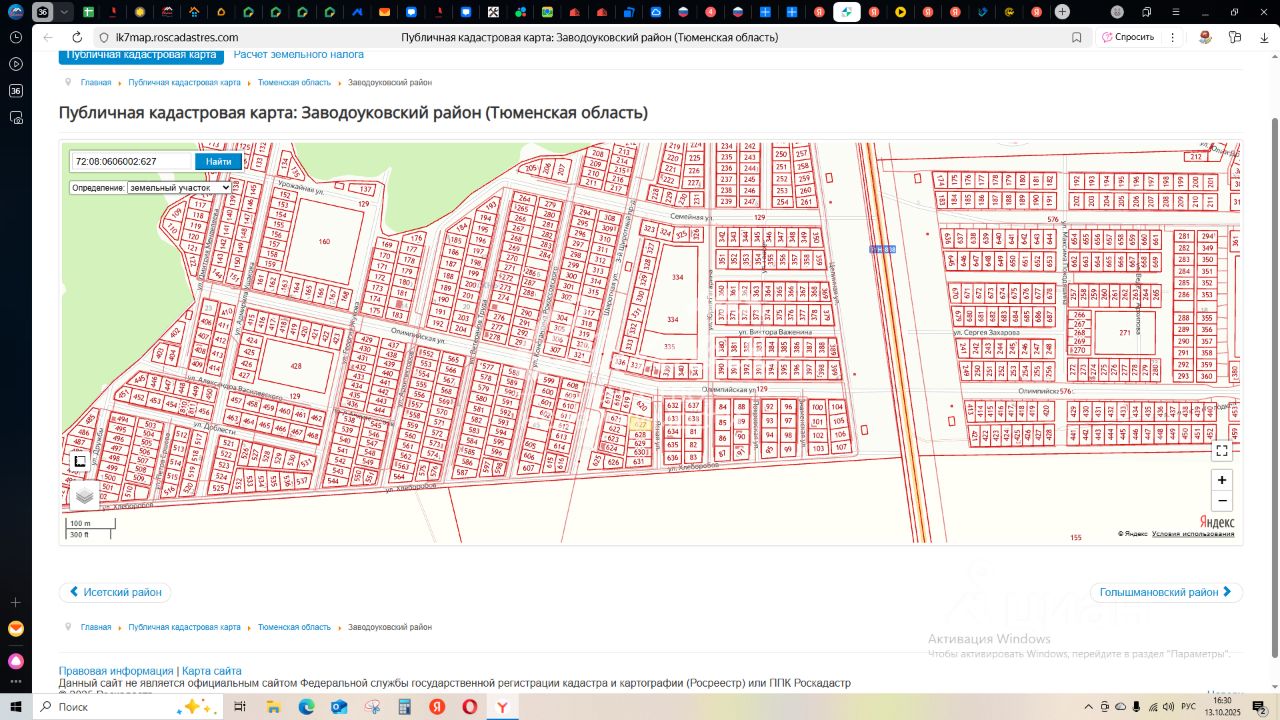
Task: Open a new browser tab
Action: coord(1062,12)
